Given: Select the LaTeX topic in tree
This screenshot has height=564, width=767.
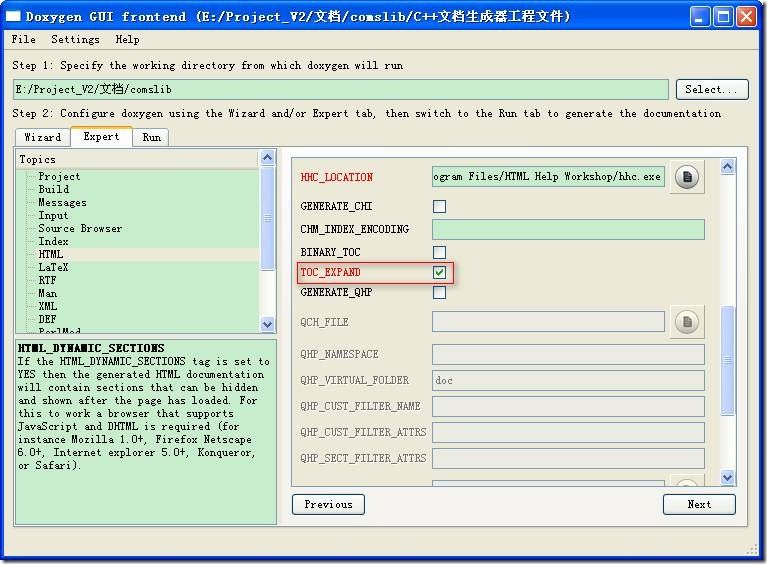Looking at the screenshot, I should pyautogui.click(x=53, y=267).
